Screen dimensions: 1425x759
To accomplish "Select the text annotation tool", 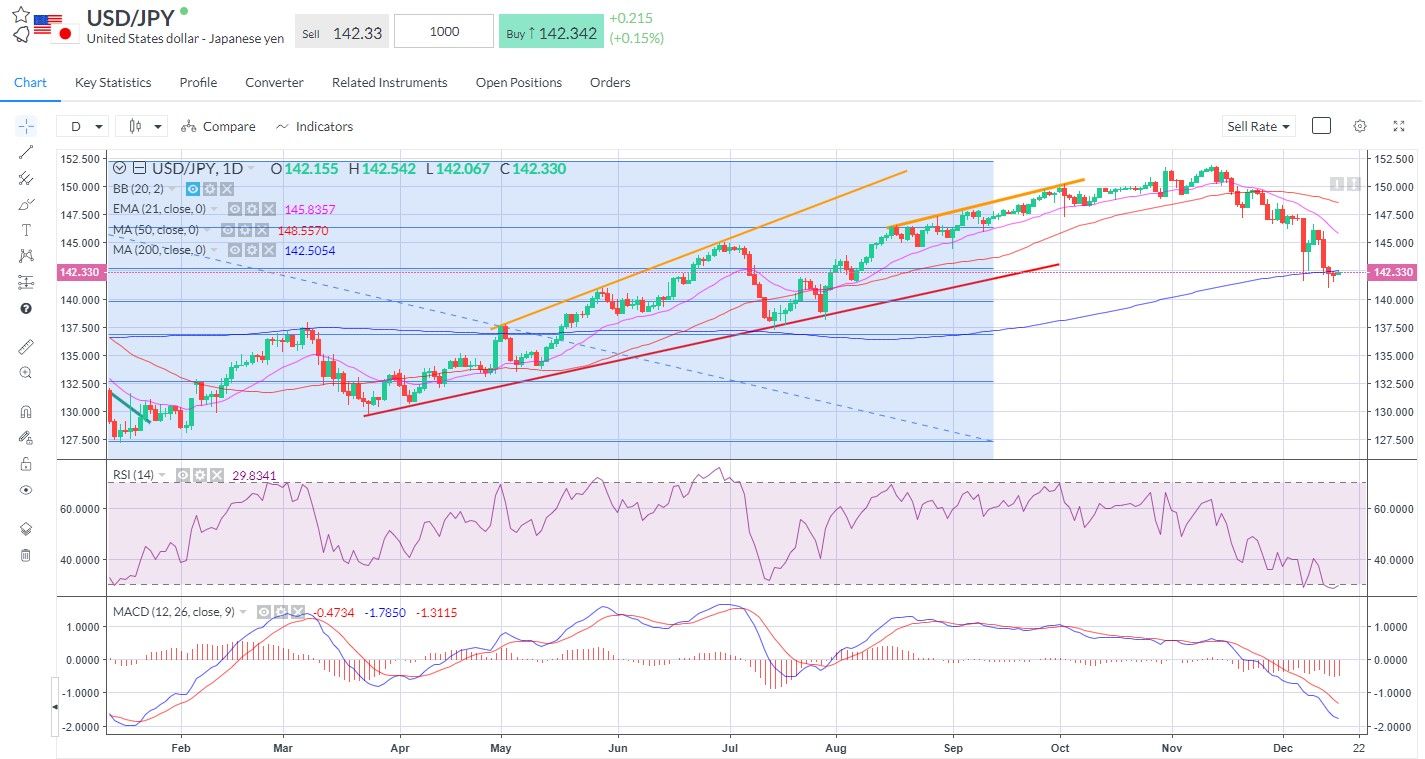I will [x=26, y=230].
